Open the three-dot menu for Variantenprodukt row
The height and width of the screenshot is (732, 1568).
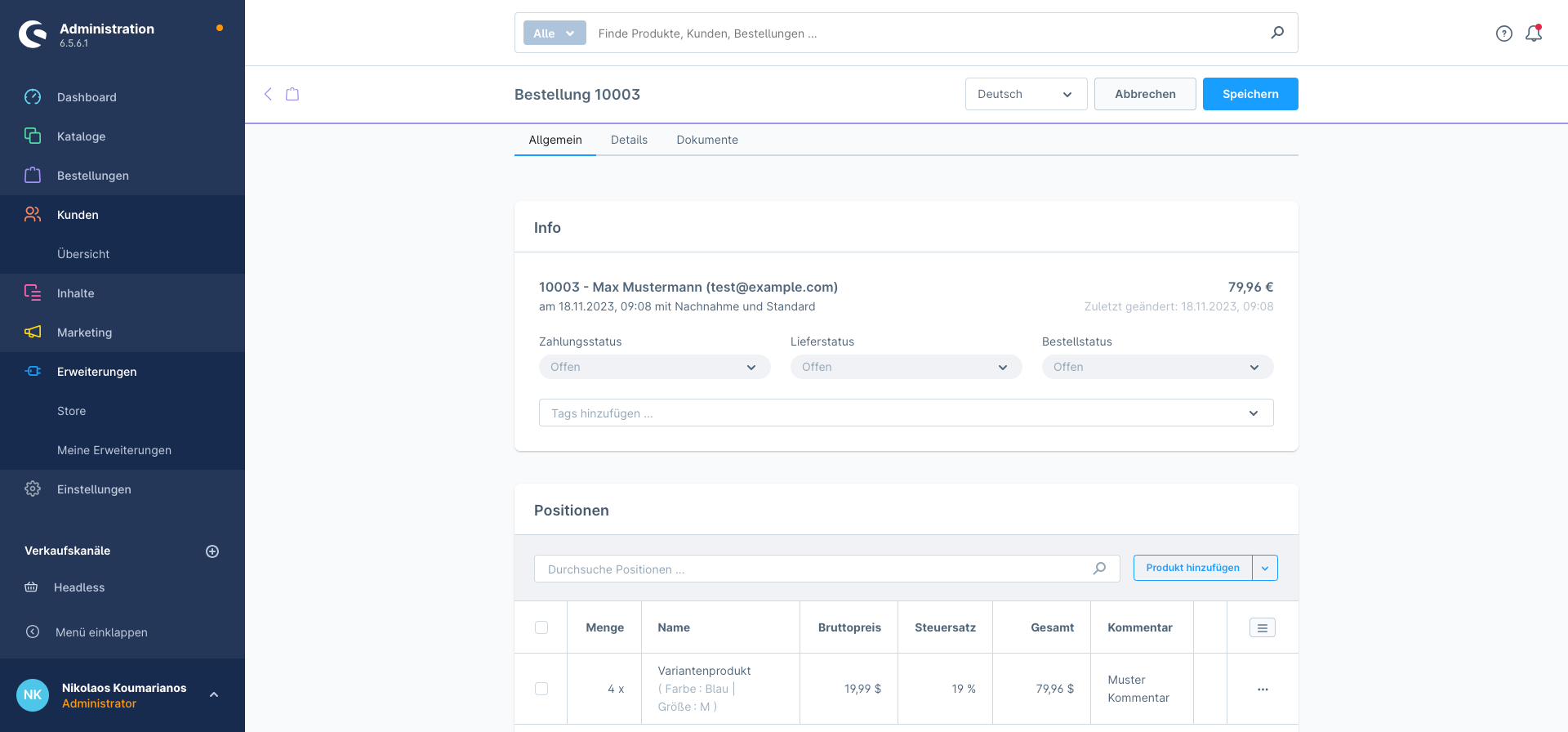(1263, 690)
